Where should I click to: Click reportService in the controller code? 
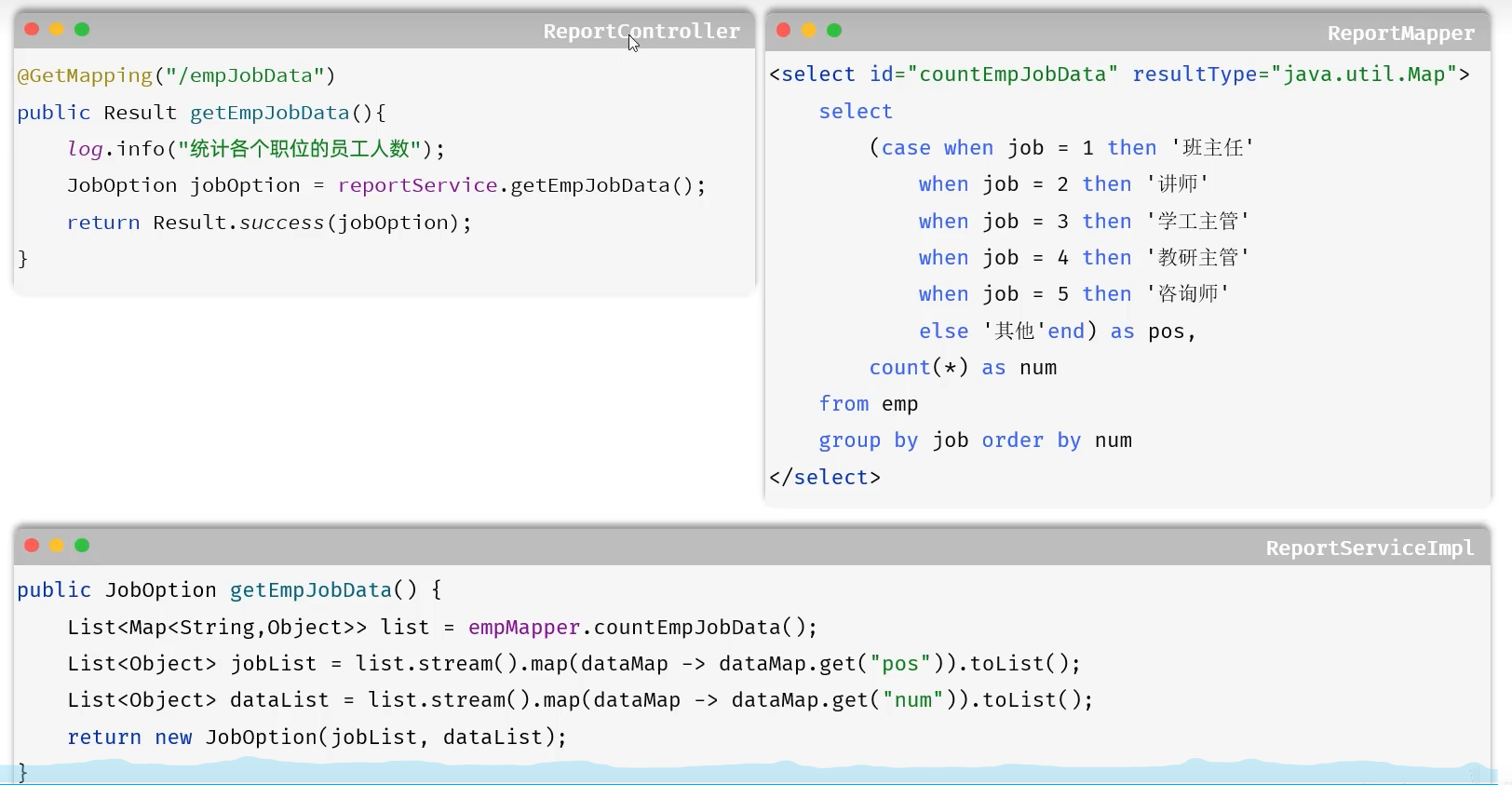pos(417,185)
